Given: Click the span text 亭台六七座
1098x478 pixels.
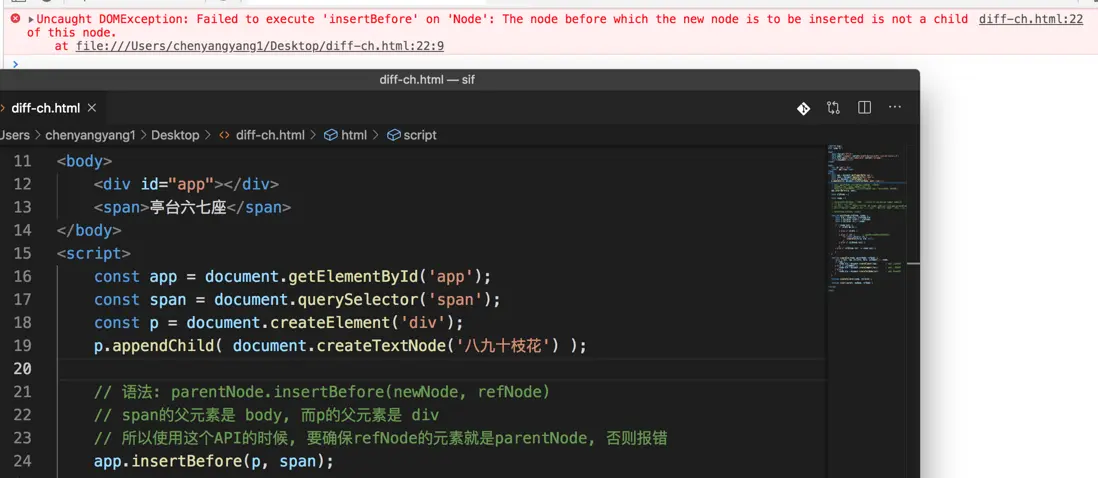Looking at the screenshot, I should coord(188,207).
